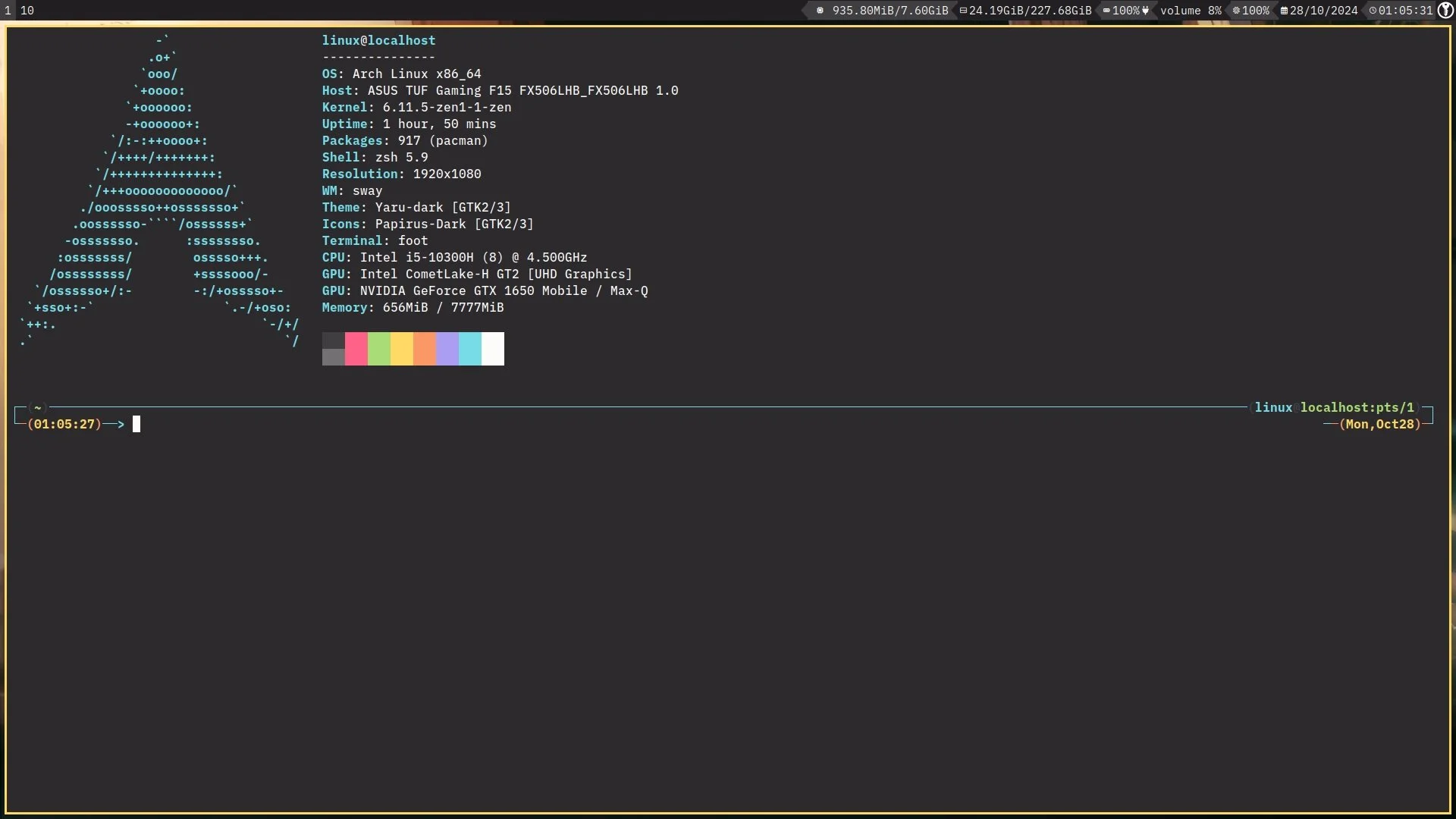1456x819 pixels.
Task: Click the yellow color block
Action: click(402, 349)
